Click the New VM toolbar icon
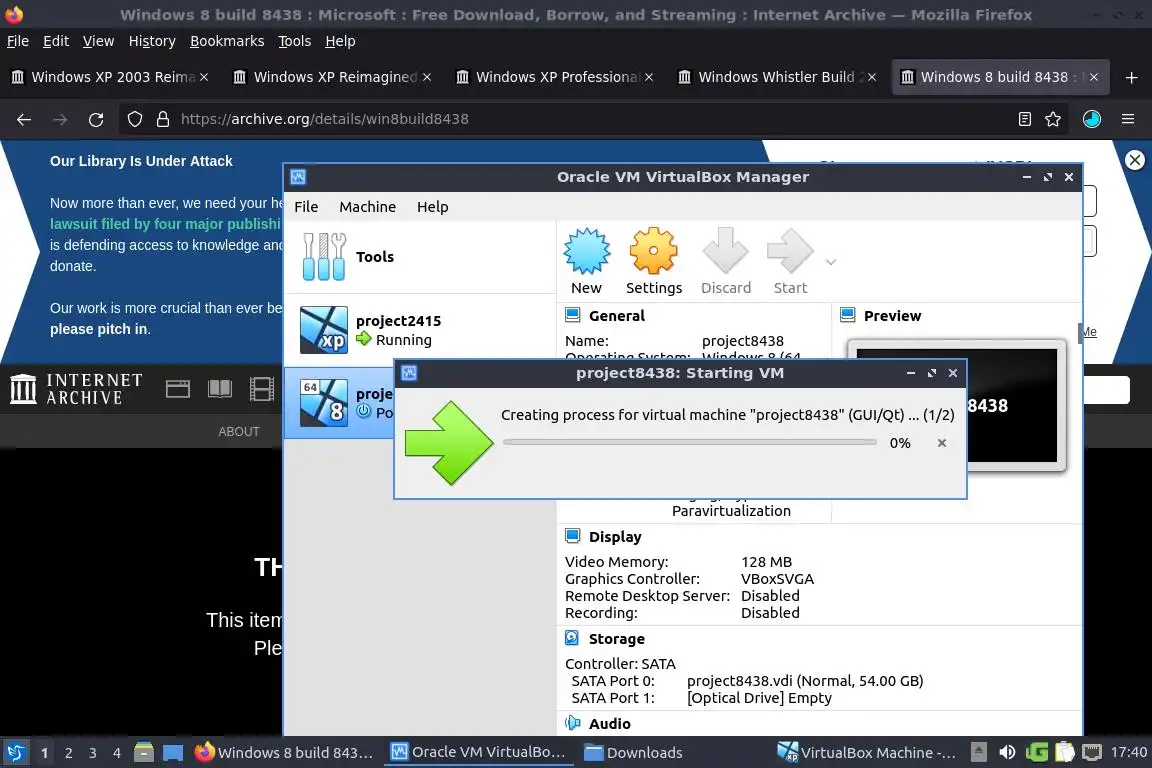This screenshot has width=1152, height=768. coord(586,251)
